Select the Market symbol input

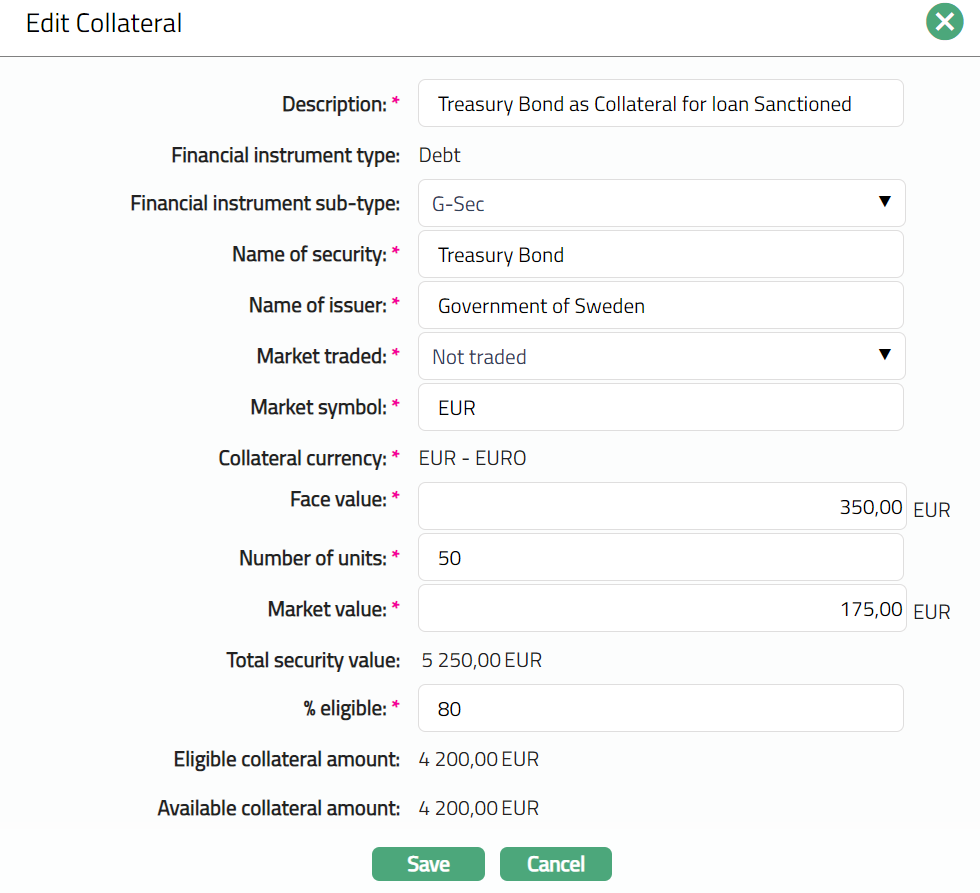pos(660,408)
